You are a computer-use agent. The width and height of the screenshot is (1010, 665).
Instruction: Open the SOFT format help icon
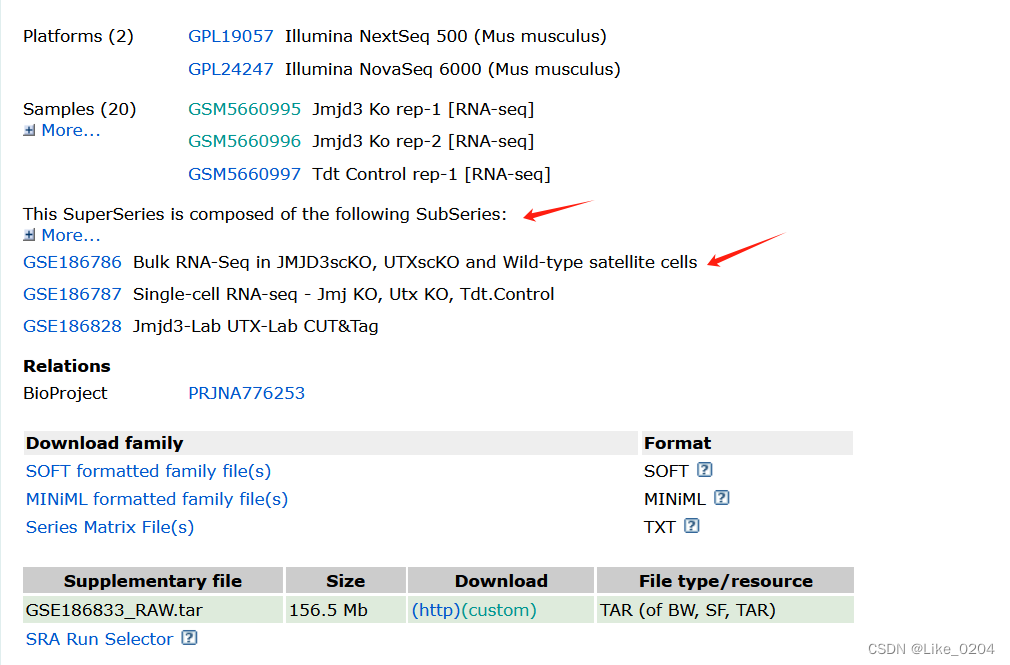tap(703, 470)
